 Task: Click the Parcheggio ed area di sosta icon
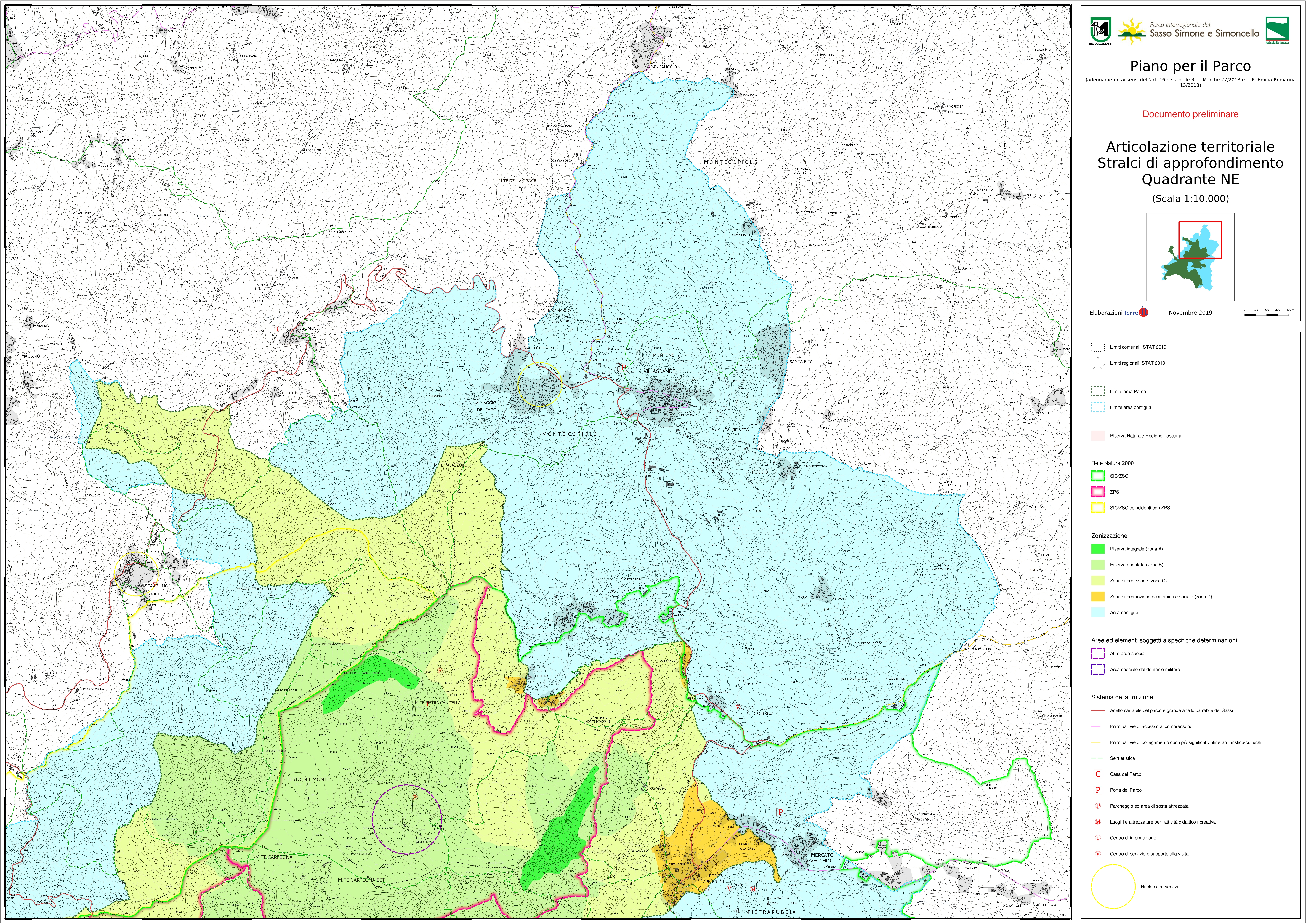point(1098,806)
